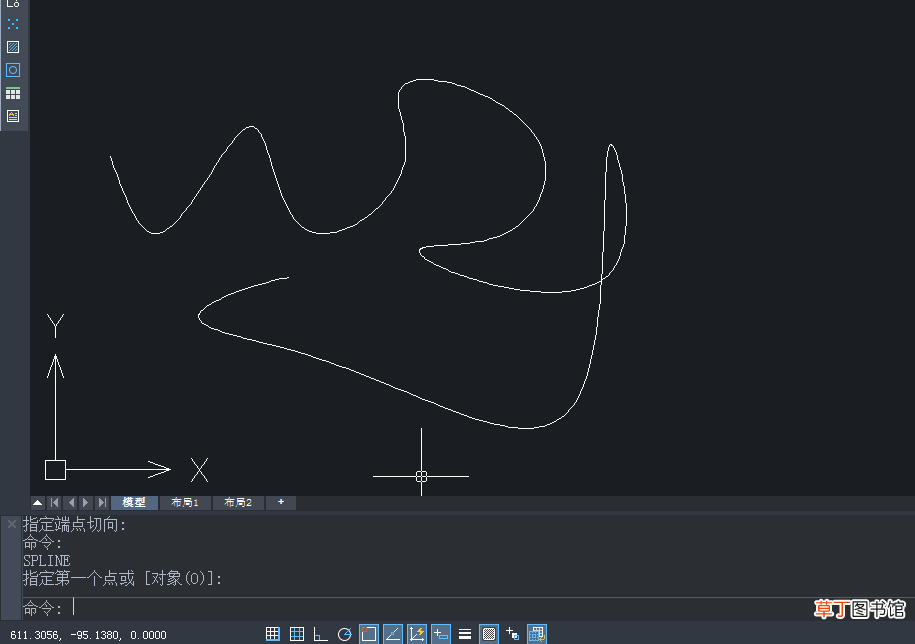Toggle Transparency display in the status bar

[x=489, y=634]
